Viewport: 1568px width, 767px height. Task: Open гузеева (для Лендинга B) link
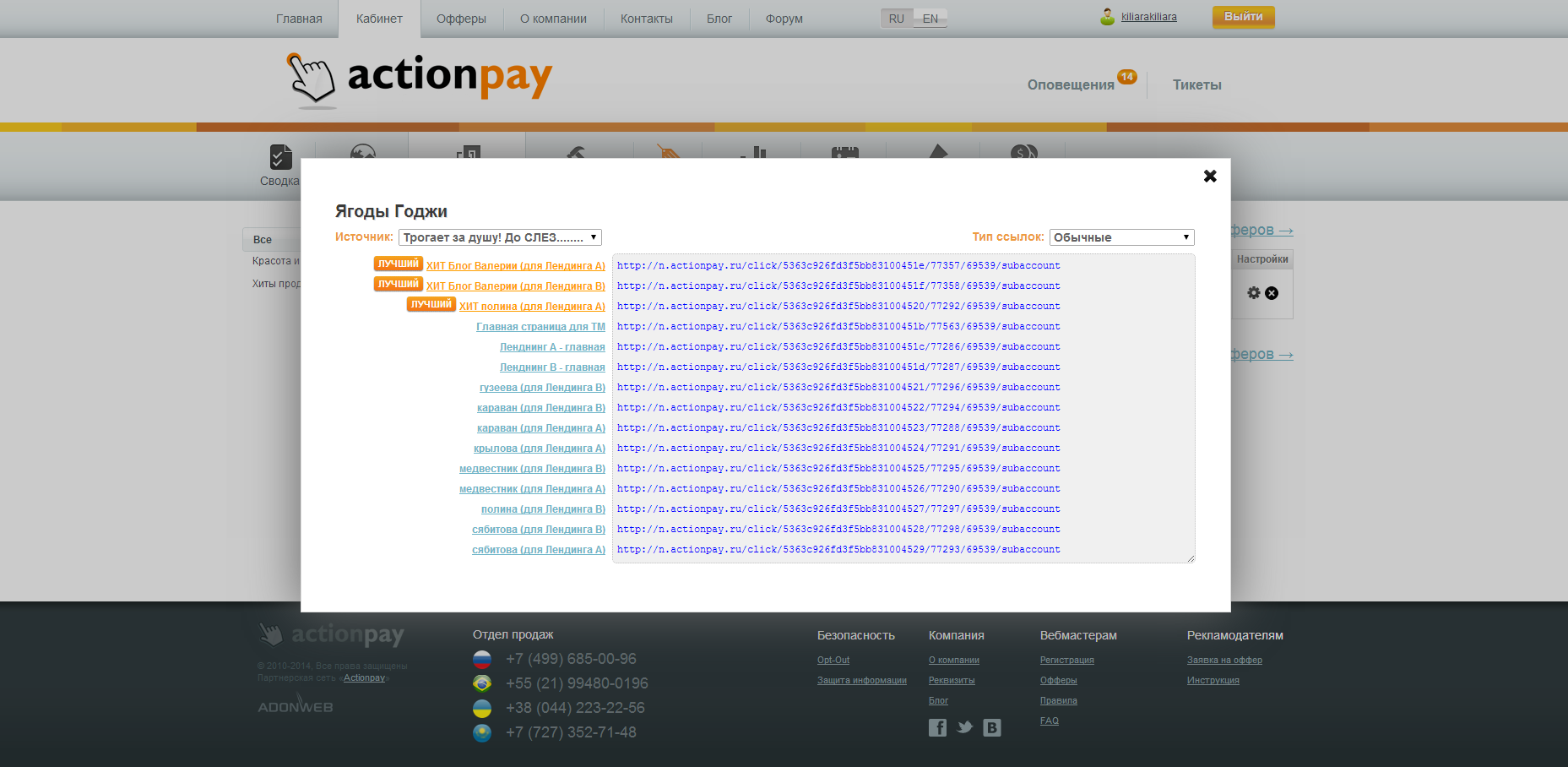click(542, 388)
